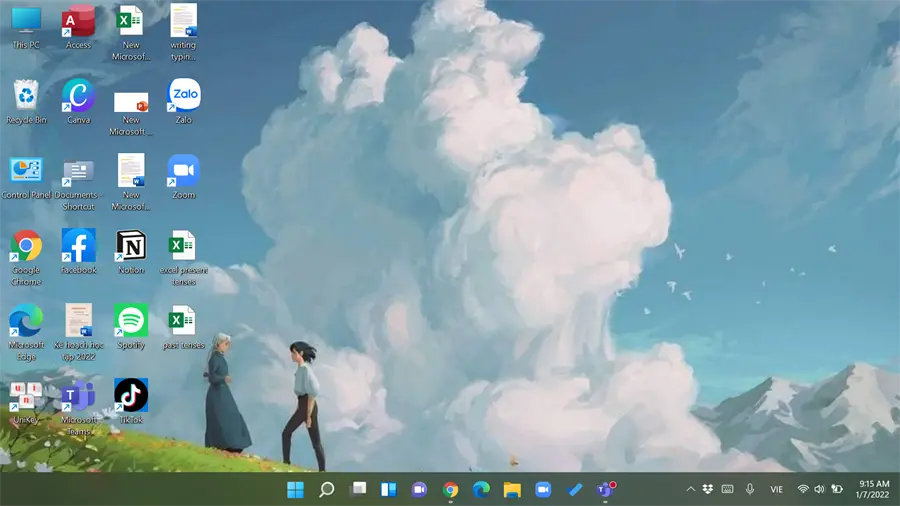The image size is (900, 506).
Task: Click the Facebook desktop icon
Action: 79,252
